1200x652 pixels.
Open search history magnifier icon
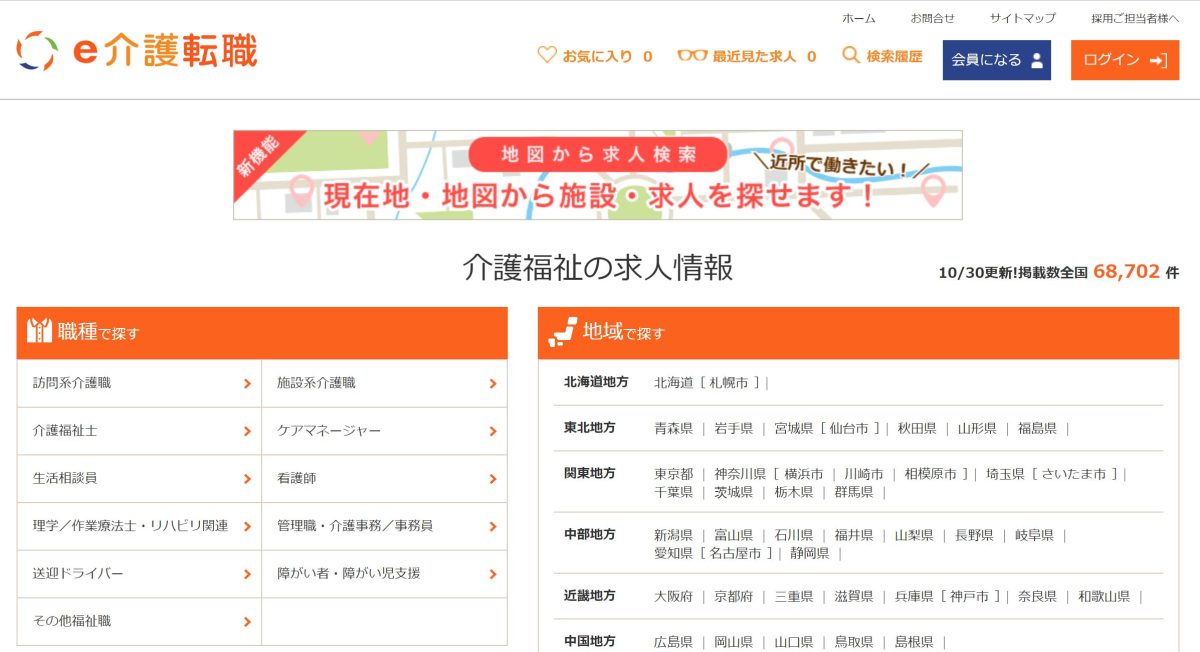pos(851,55)
